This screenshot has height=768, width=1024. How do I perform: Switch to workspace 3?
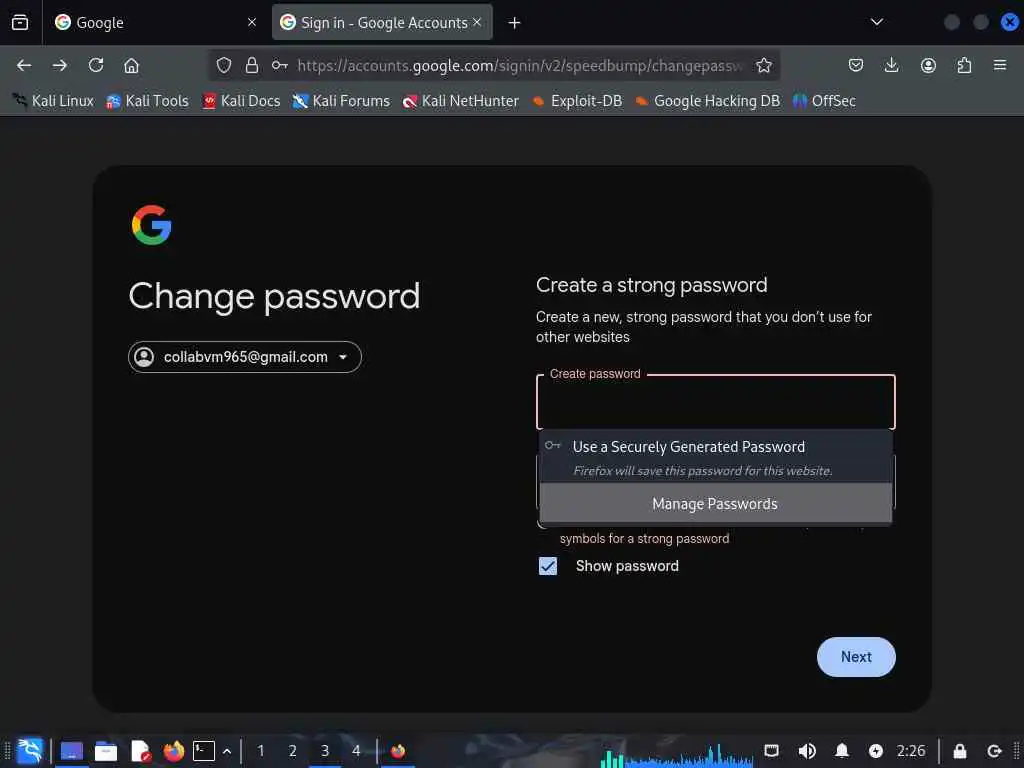325,751
